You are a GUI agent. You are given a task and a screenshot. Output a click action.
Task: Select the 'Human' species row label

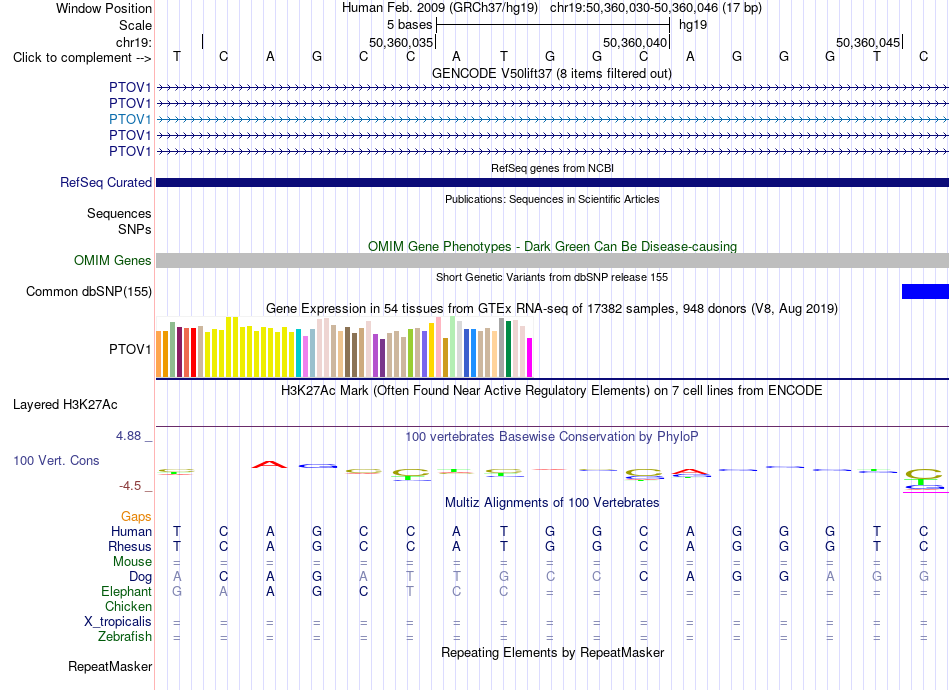pyautogui.click(x=131, y=531)
